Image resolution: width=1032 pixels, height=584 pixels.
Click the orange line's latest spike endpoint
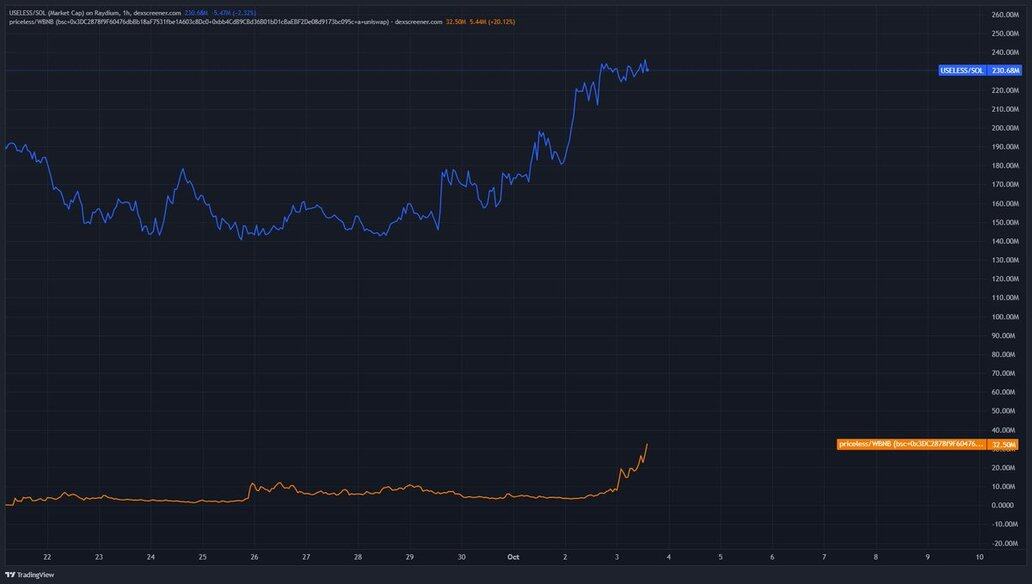pos(647,444)
